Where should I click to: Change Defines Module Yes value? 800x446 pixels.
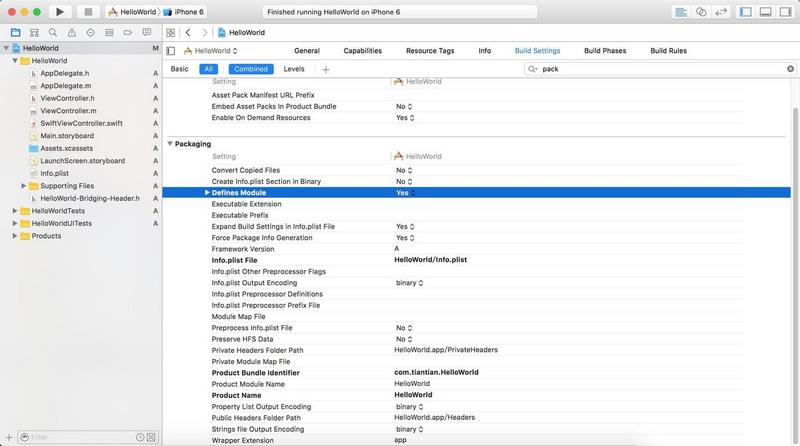pos(406,193)
